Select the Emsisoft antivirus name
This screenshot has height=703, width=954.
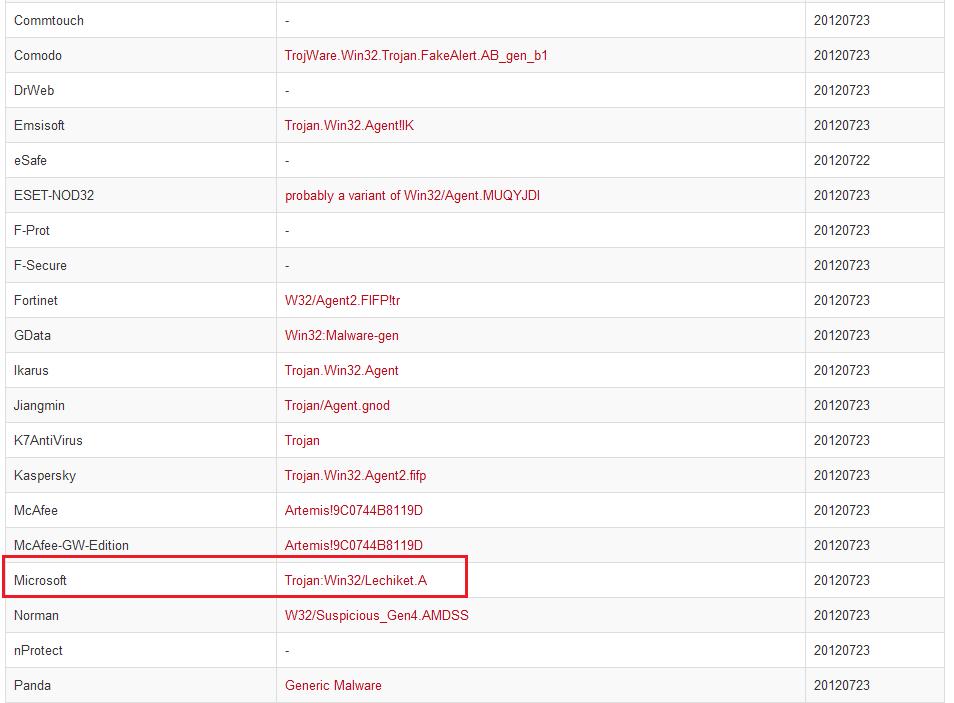point(39,125)
